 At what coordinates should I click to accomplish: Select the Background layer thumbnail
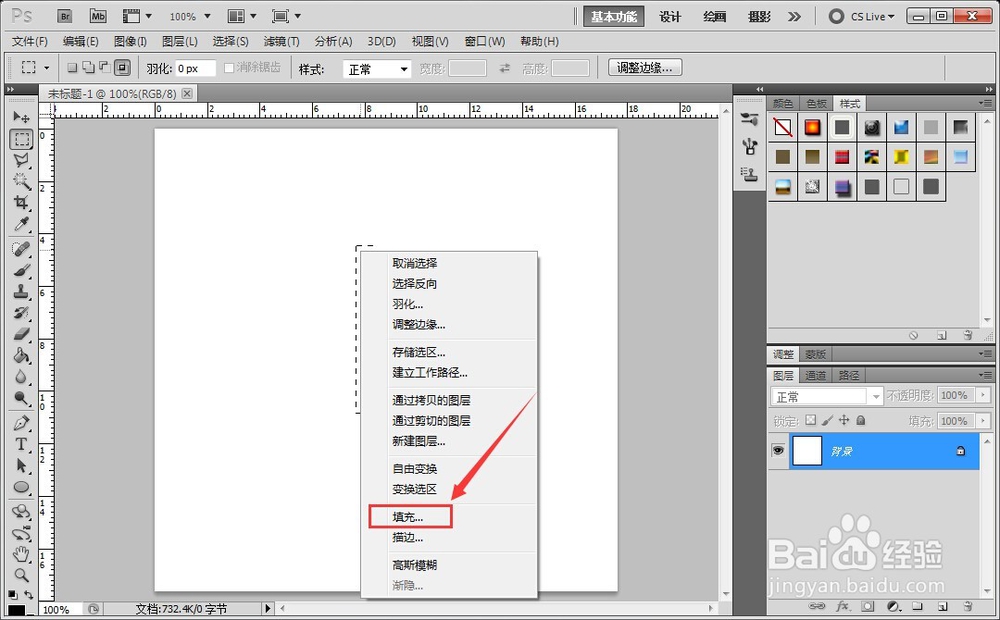(807, 450)
